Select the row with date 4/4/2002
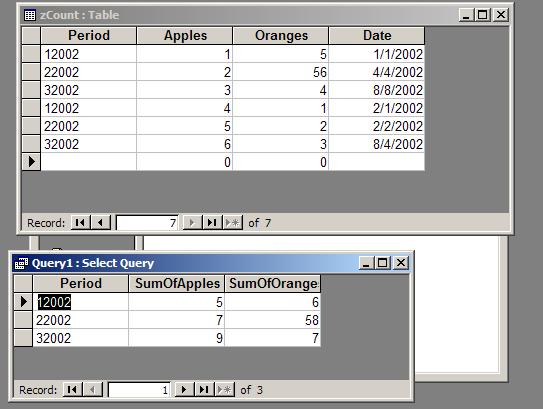The height and width of the screenshot is (409, 543). pos(31,72)
